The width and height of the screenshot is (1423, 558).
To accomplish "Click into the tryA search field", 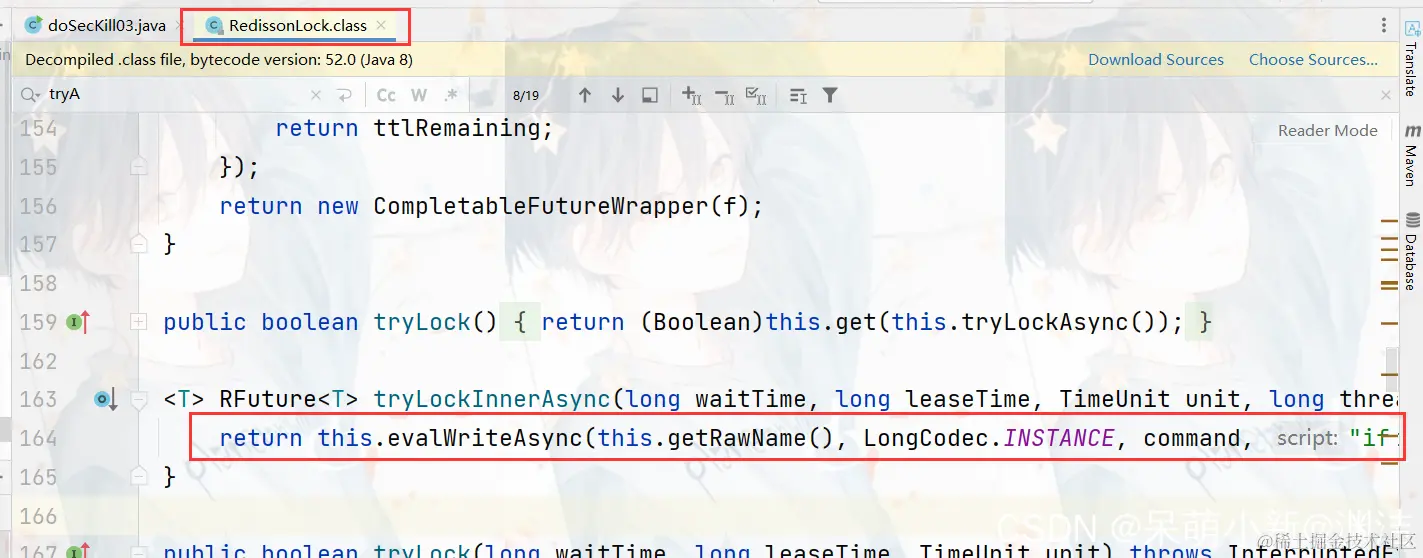I will coord(175,95).
